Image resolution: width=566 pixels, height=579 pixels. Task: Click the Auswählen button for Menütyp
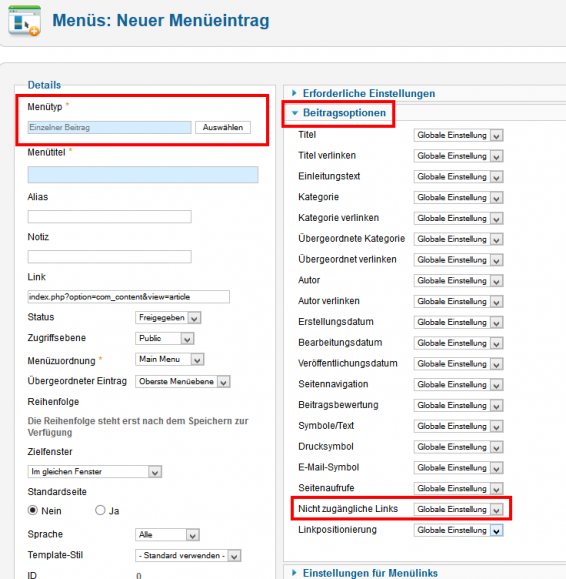point(223,127)
